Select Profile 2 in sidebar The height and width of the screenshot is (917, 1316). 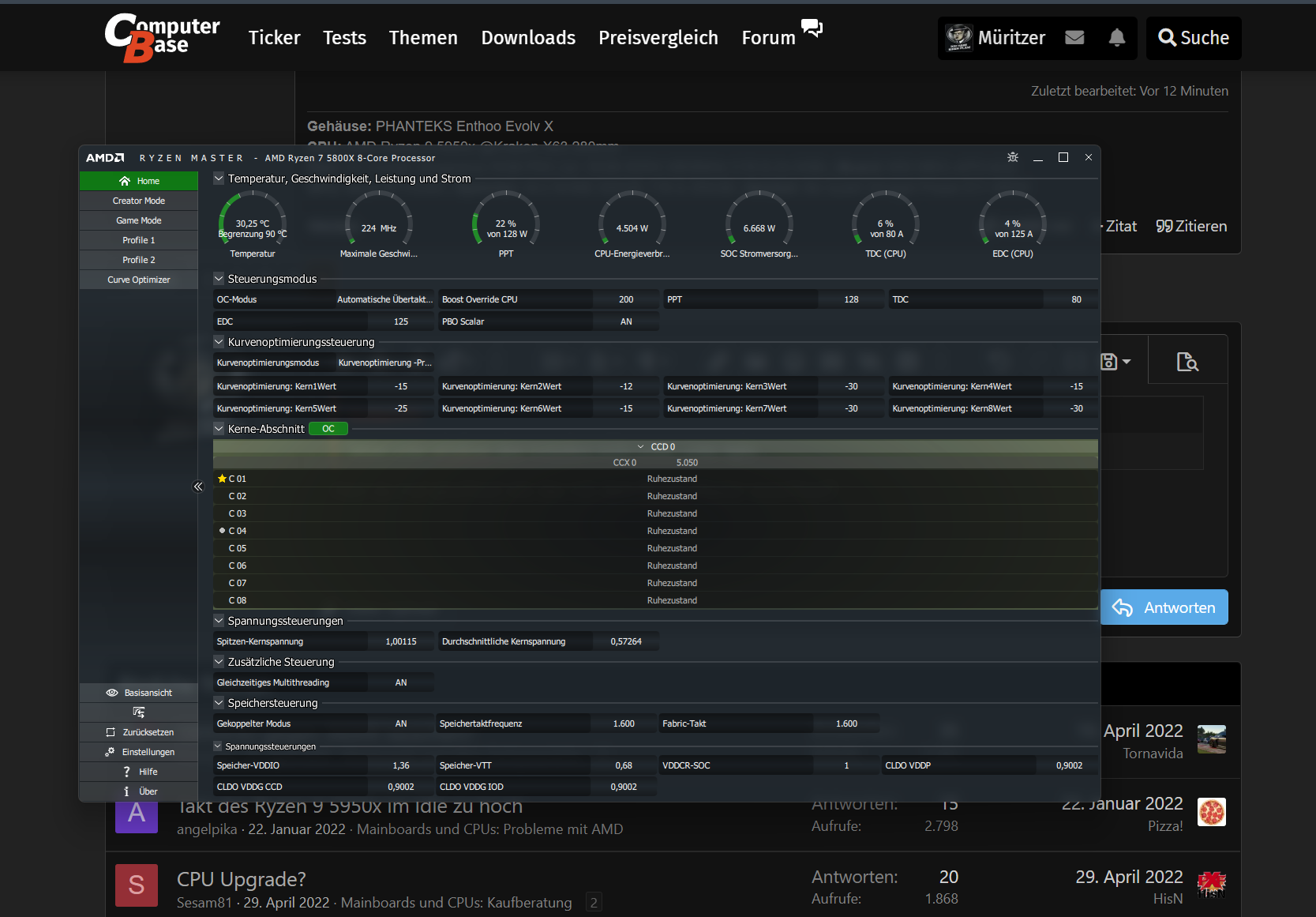(139, 260)
